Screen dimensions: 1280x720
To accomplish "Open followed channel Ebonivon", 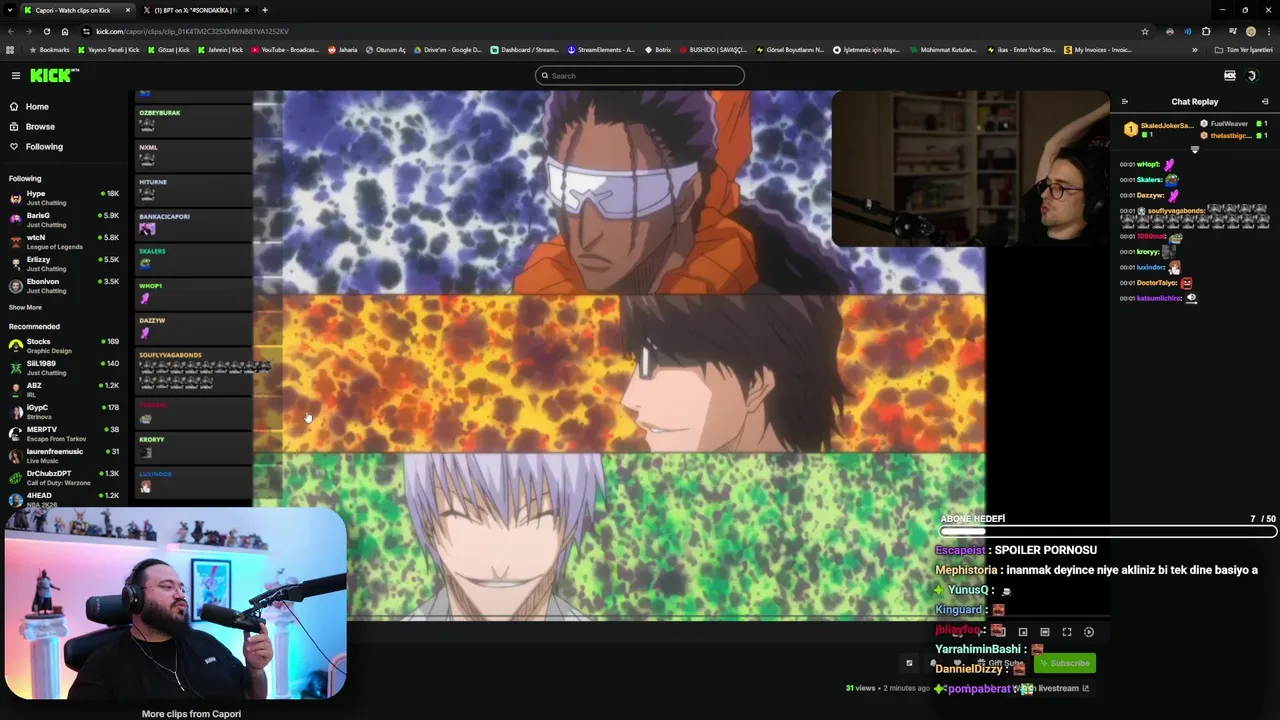I will [63, 286].
